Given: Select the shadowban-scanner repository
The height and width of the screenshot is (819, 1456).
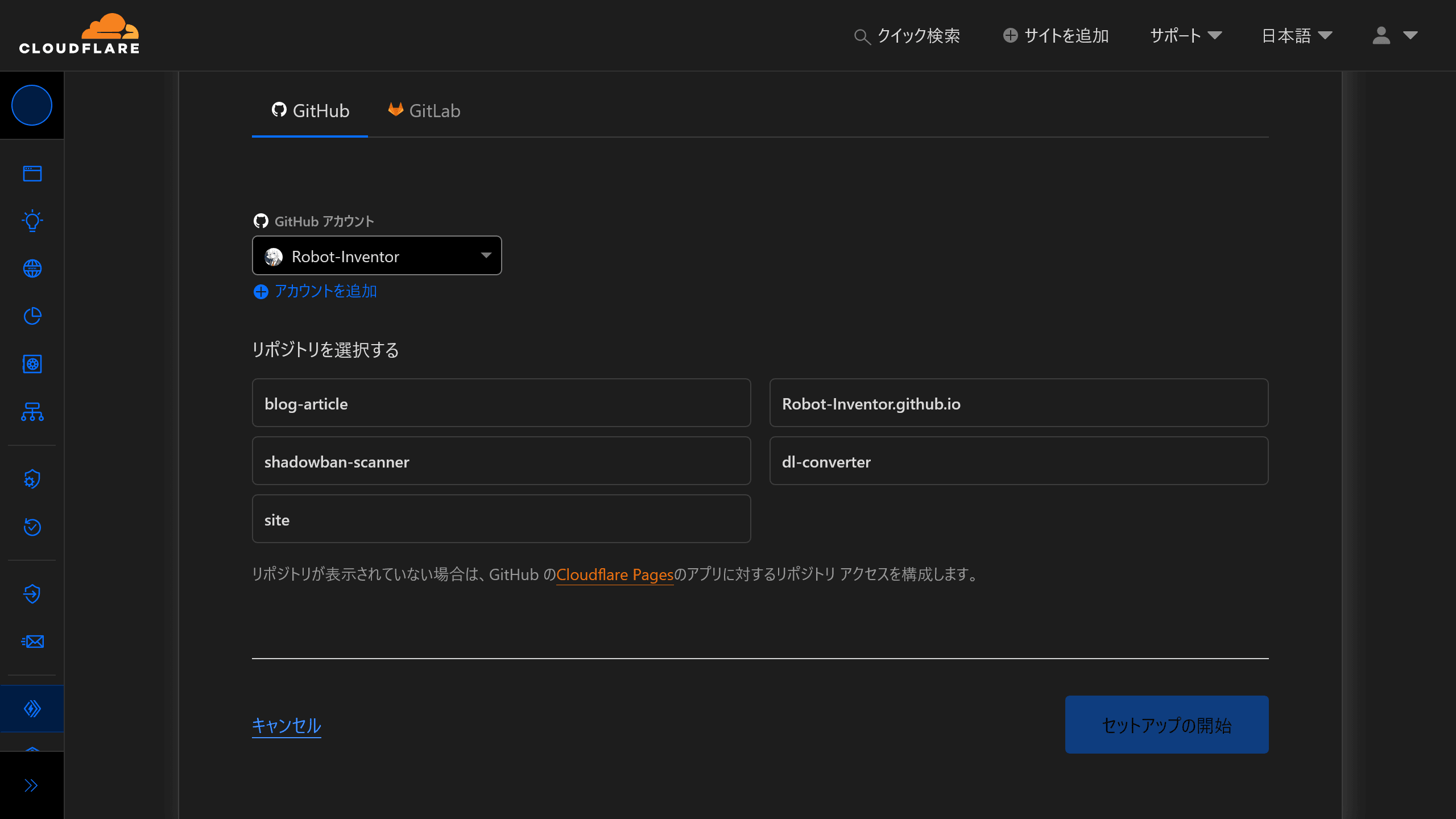Looking at the screenshot, I should [x=501, y=461].
